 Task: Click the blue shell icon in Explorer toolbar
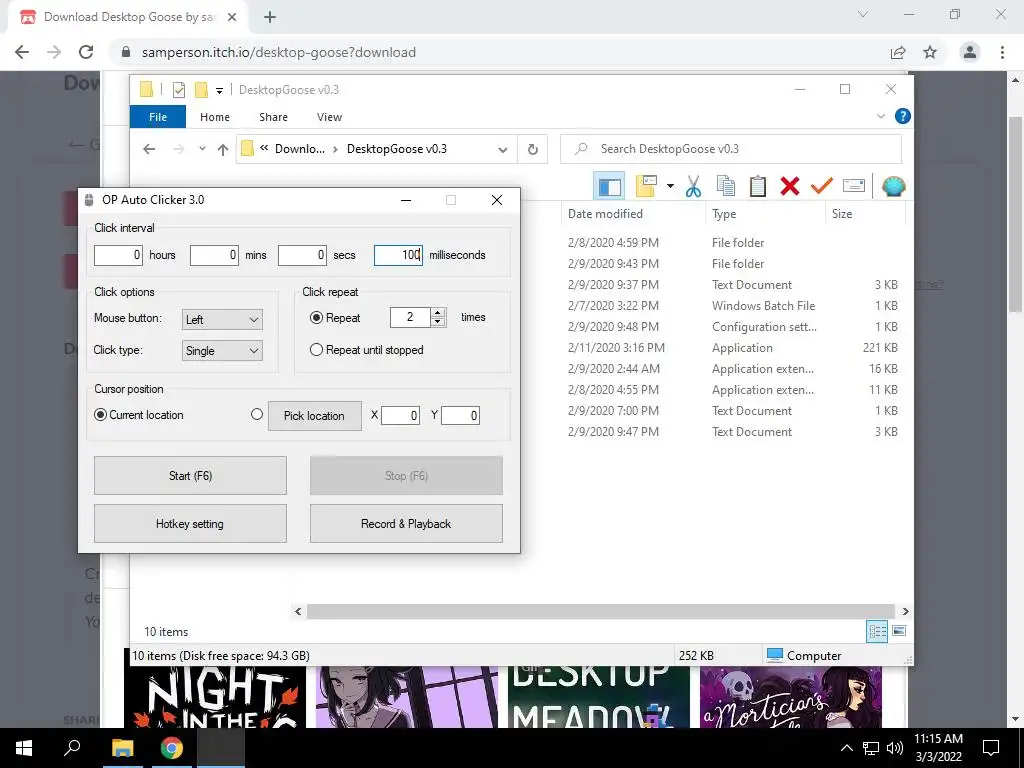click(x=893, y=186)
